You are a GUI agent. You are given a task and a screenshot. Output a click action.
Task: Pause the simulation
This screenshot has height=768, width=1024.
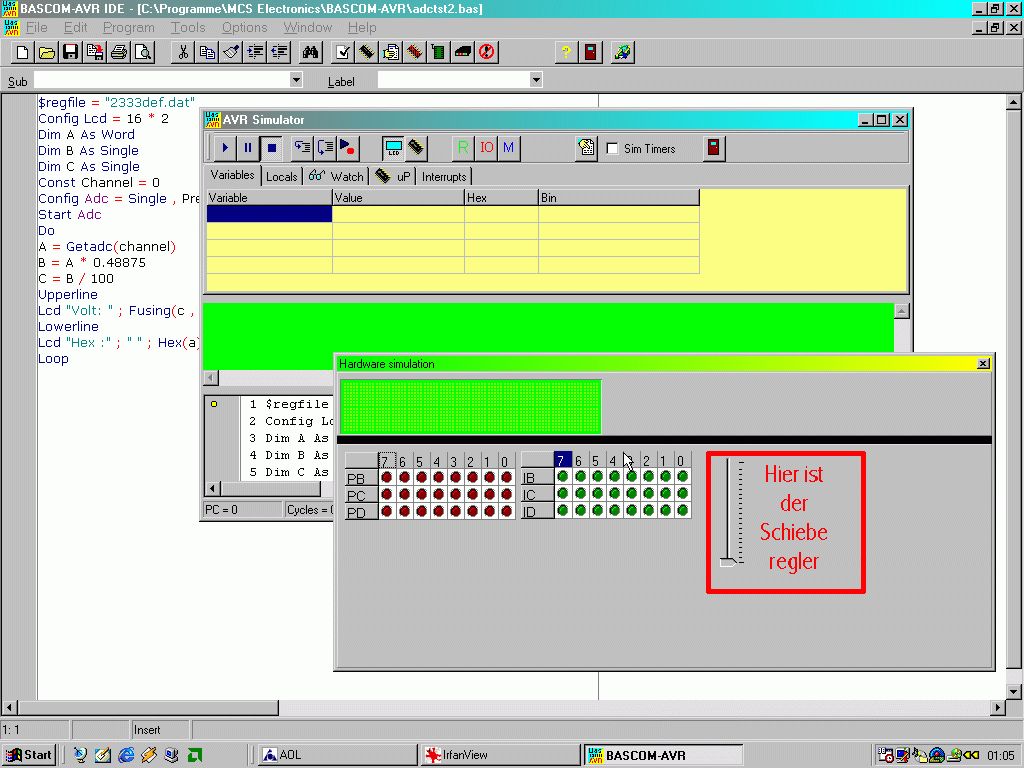tap(248, 148)
